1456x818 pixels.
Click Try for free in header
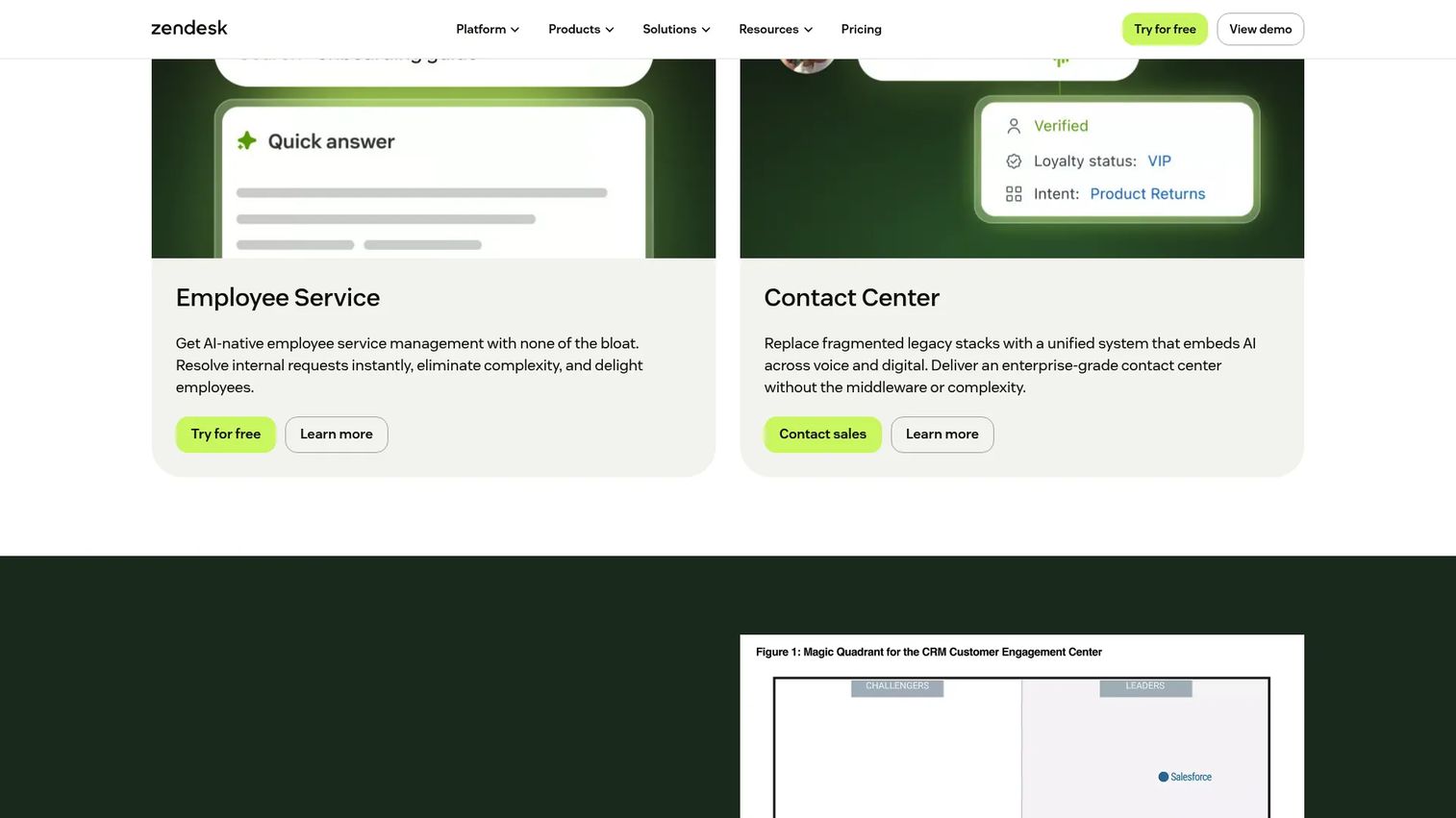(x=1165, y=29)
